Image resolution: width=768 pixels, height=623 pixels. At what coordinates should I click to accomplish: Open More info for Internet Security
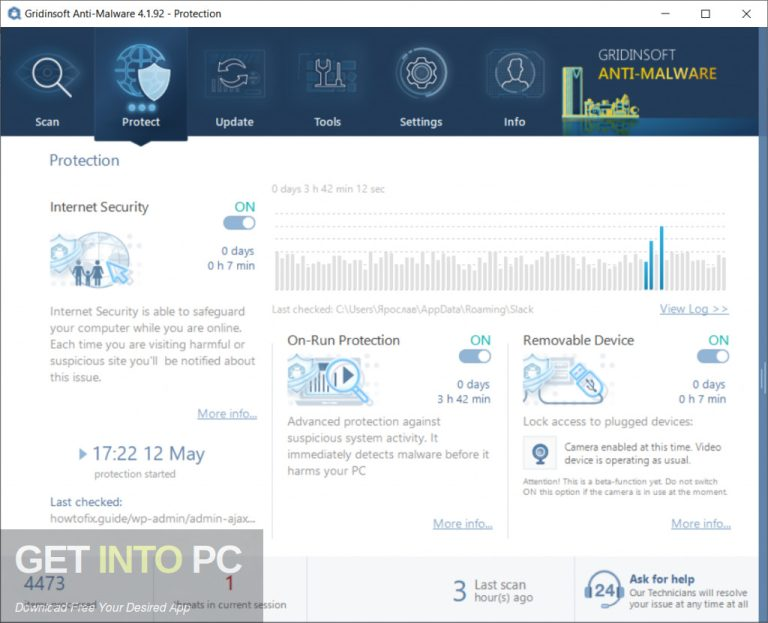click(227, 414)
